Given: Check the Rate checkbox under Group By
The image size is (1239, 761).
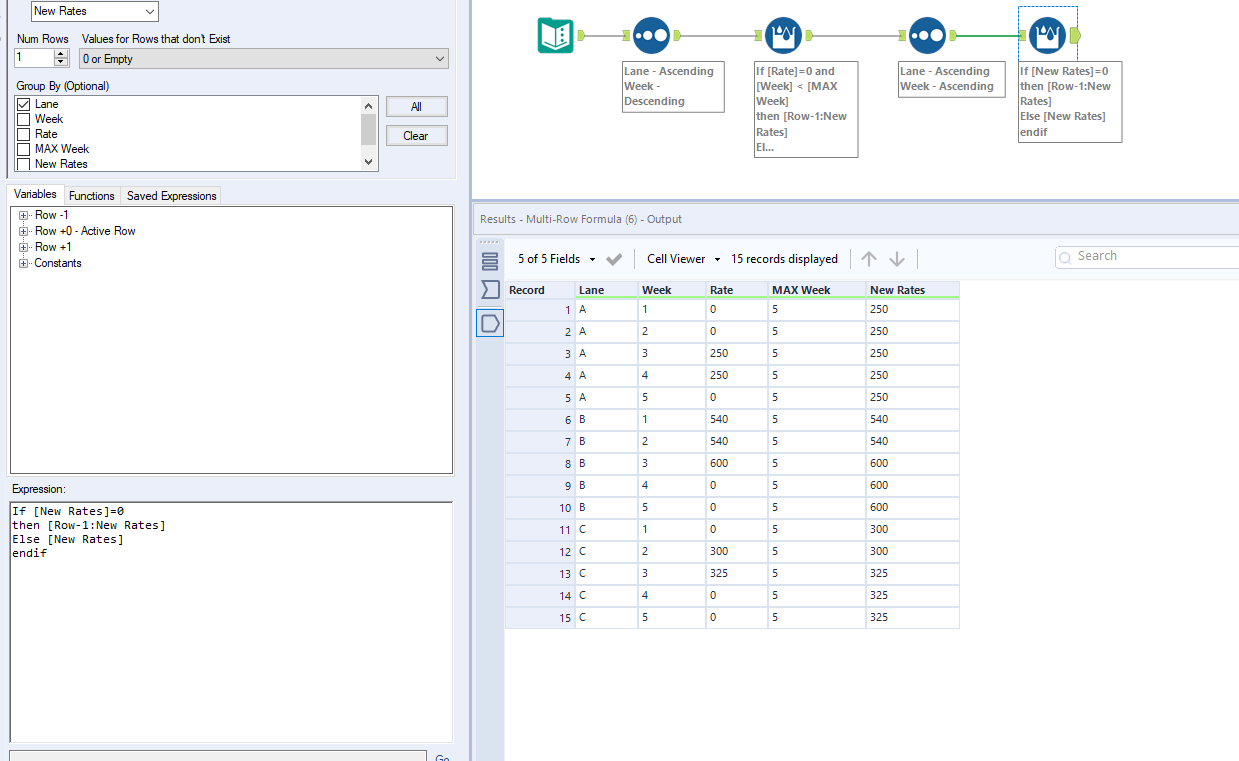Looking at the screenshot, I should point(23,133).
